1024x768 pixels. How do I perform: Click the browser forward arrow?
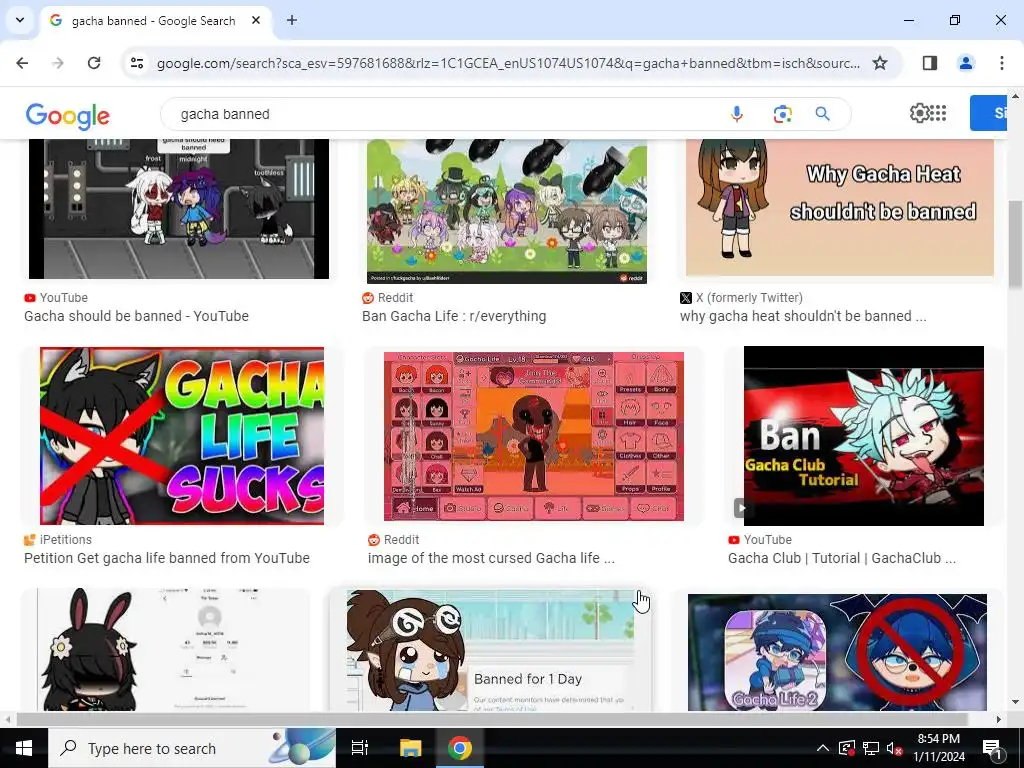tap(58, 63)
